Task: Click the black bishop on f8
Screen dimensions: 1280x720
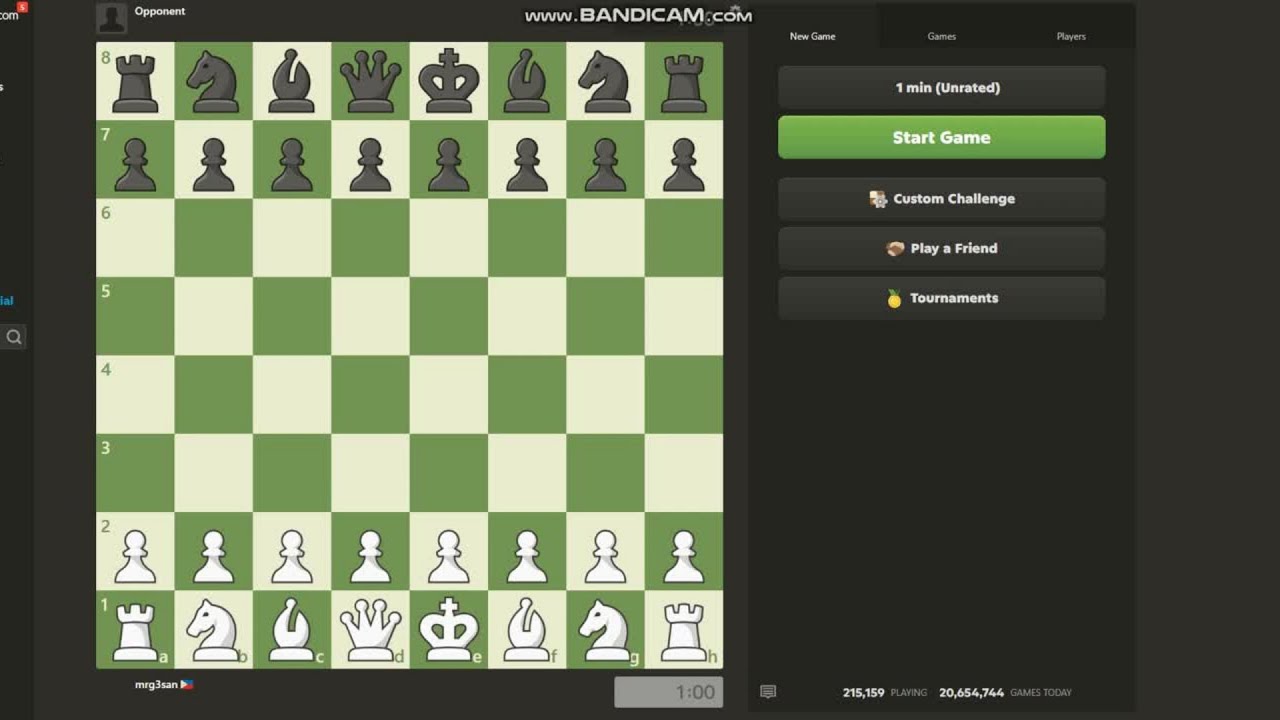Action: (x=527, y=81)
